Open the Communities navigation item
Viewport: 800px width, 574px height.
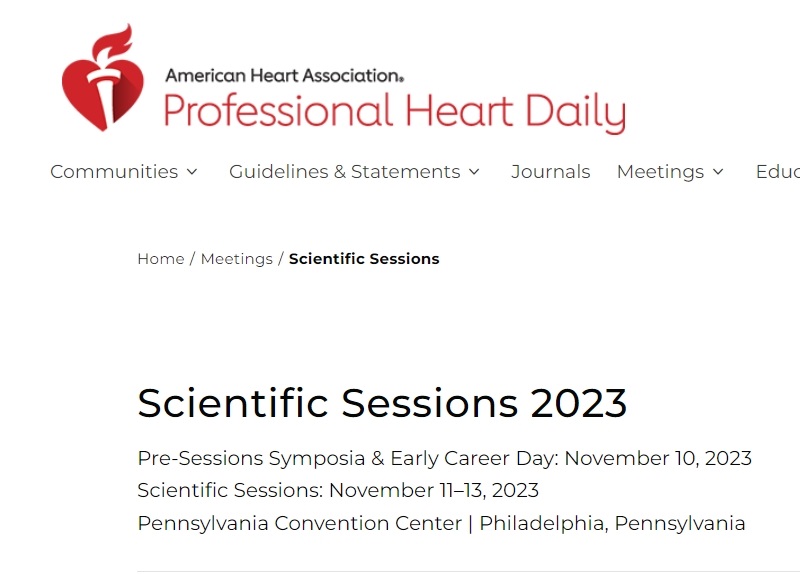point(114,172)
